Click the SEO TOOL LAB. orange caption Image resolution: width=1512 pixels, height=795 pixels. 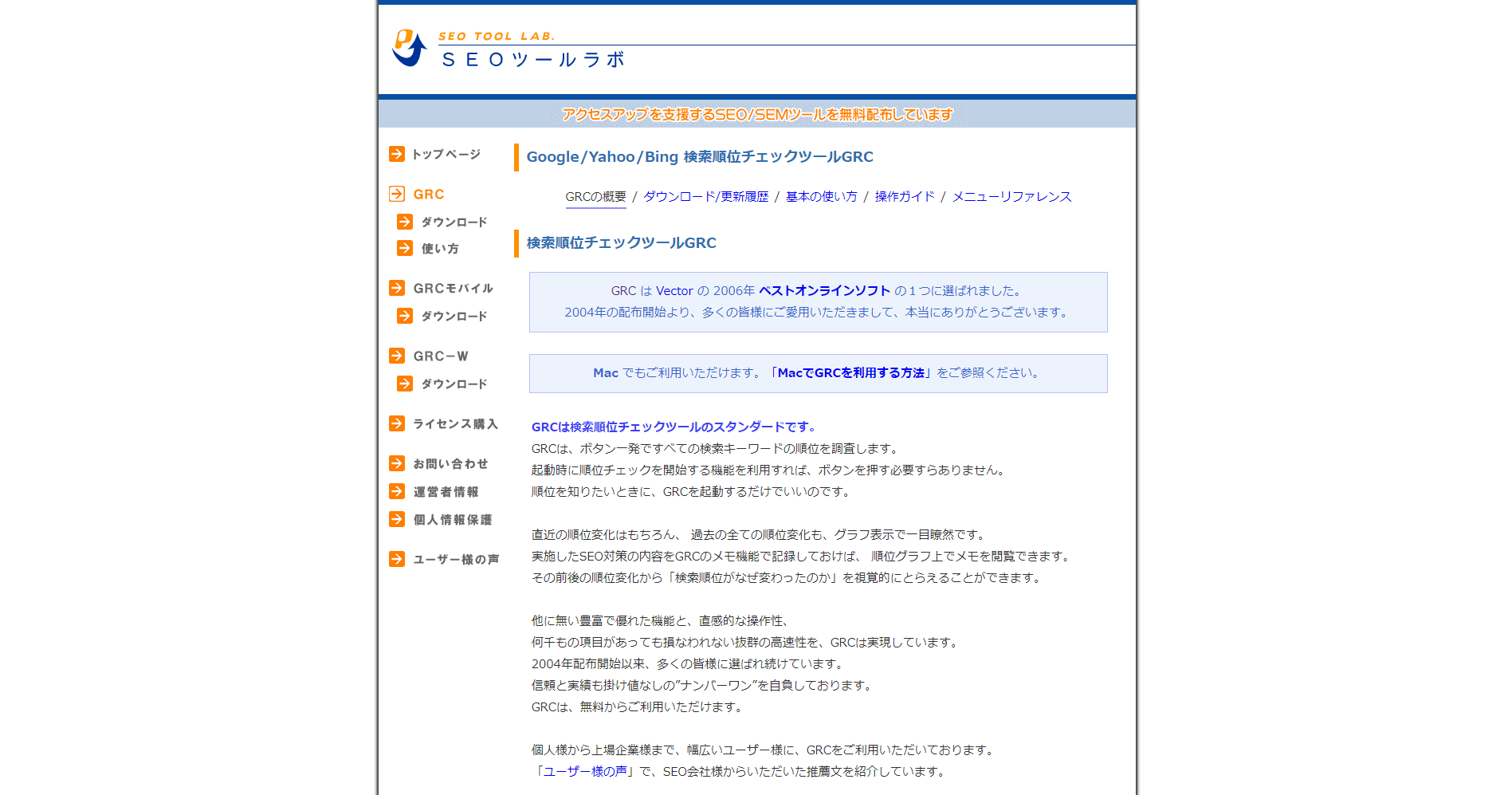pos(497,36)
